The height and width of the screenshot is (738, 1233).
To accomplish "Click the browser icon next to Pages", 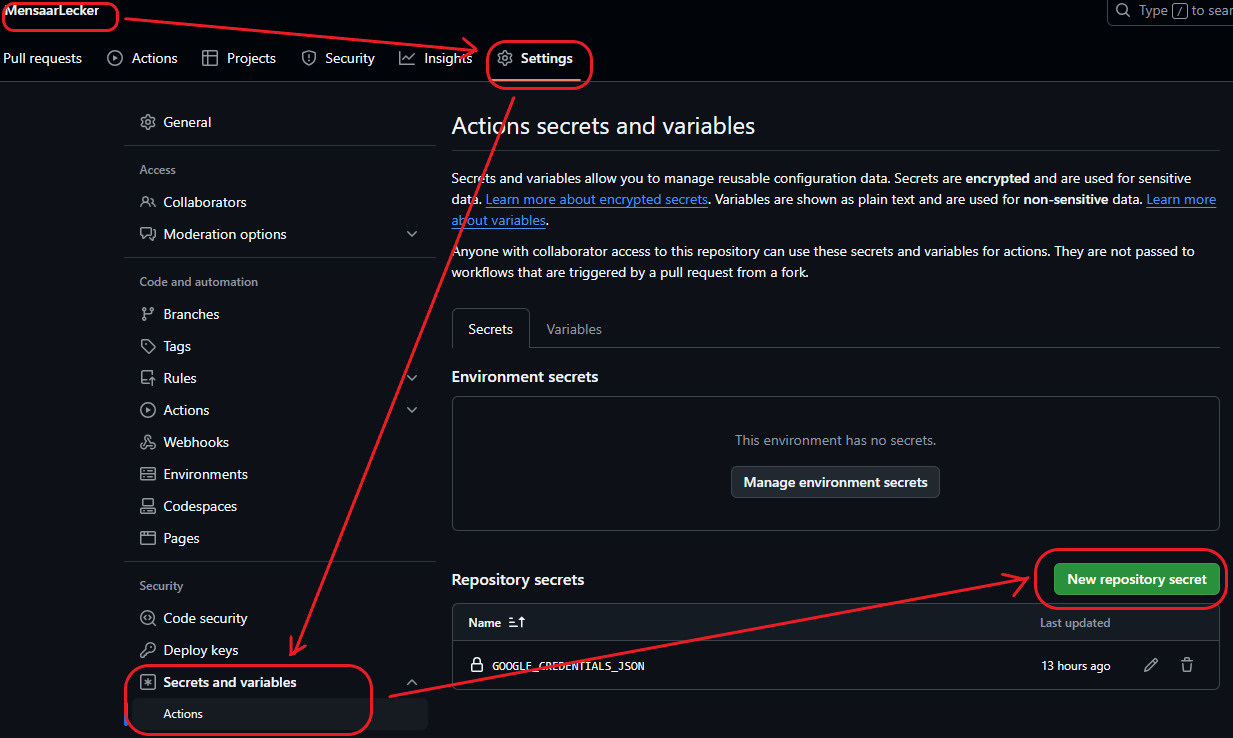I will [x=148, y=538].
